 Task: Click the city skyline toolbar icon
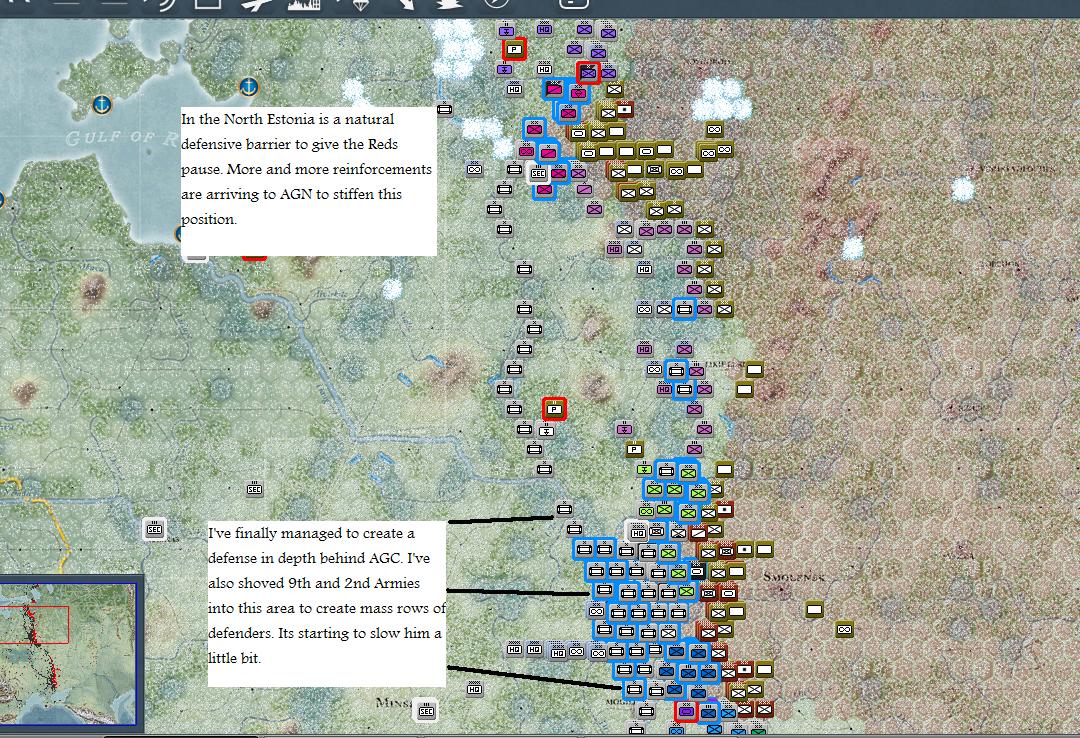(304, 5)
